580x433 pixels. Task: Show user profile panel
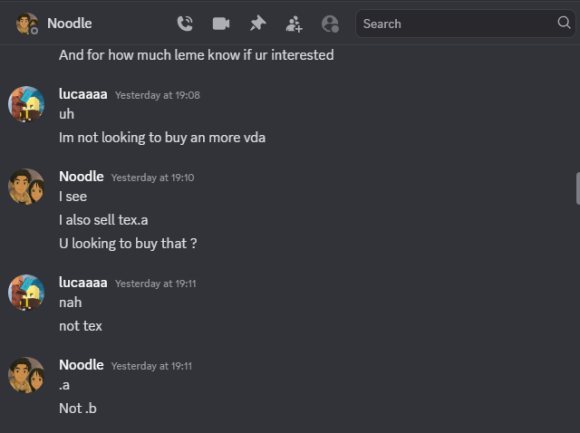(x=330, y=24)
